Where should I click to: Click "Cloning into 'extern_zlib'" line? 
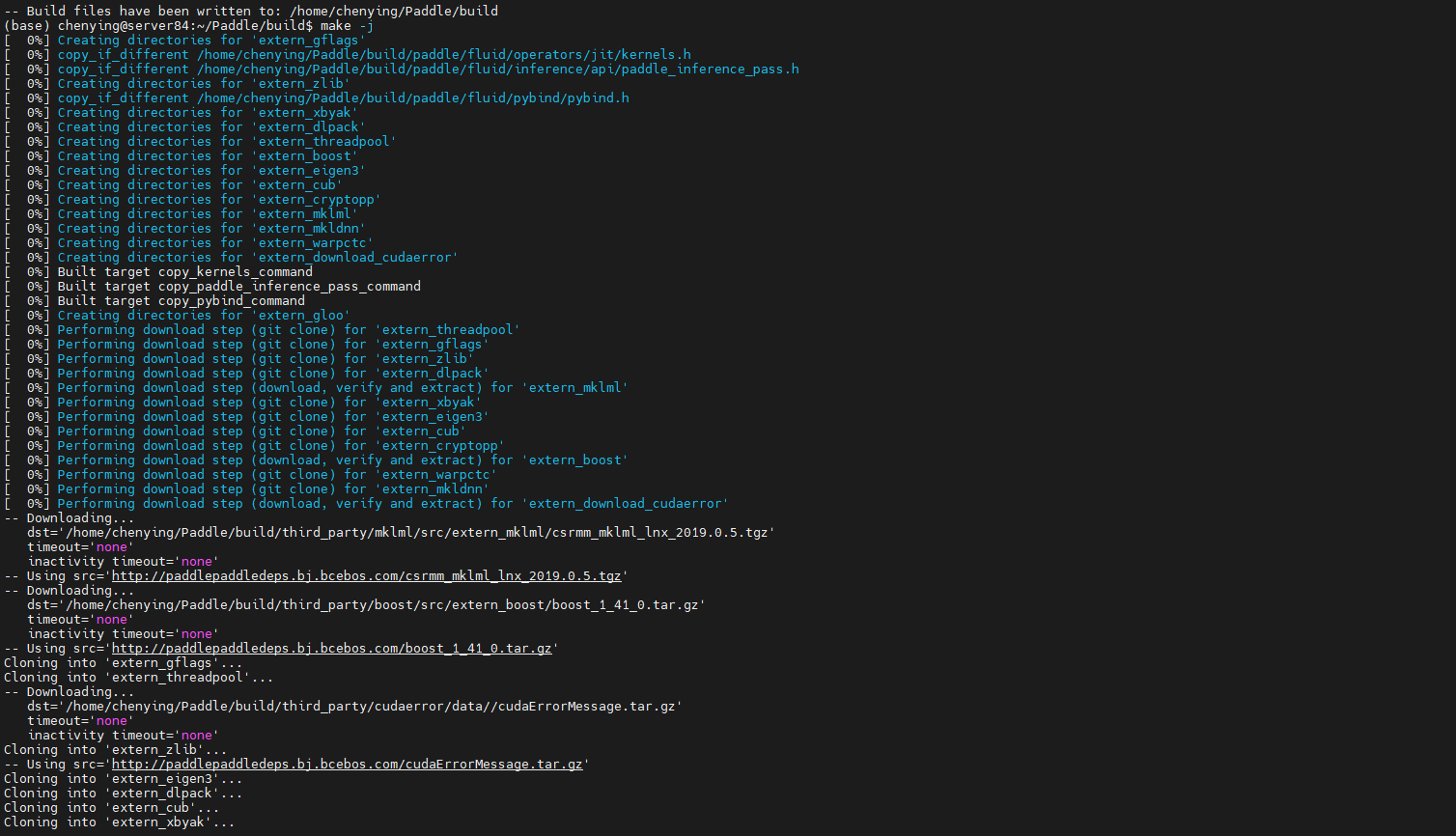116,749
